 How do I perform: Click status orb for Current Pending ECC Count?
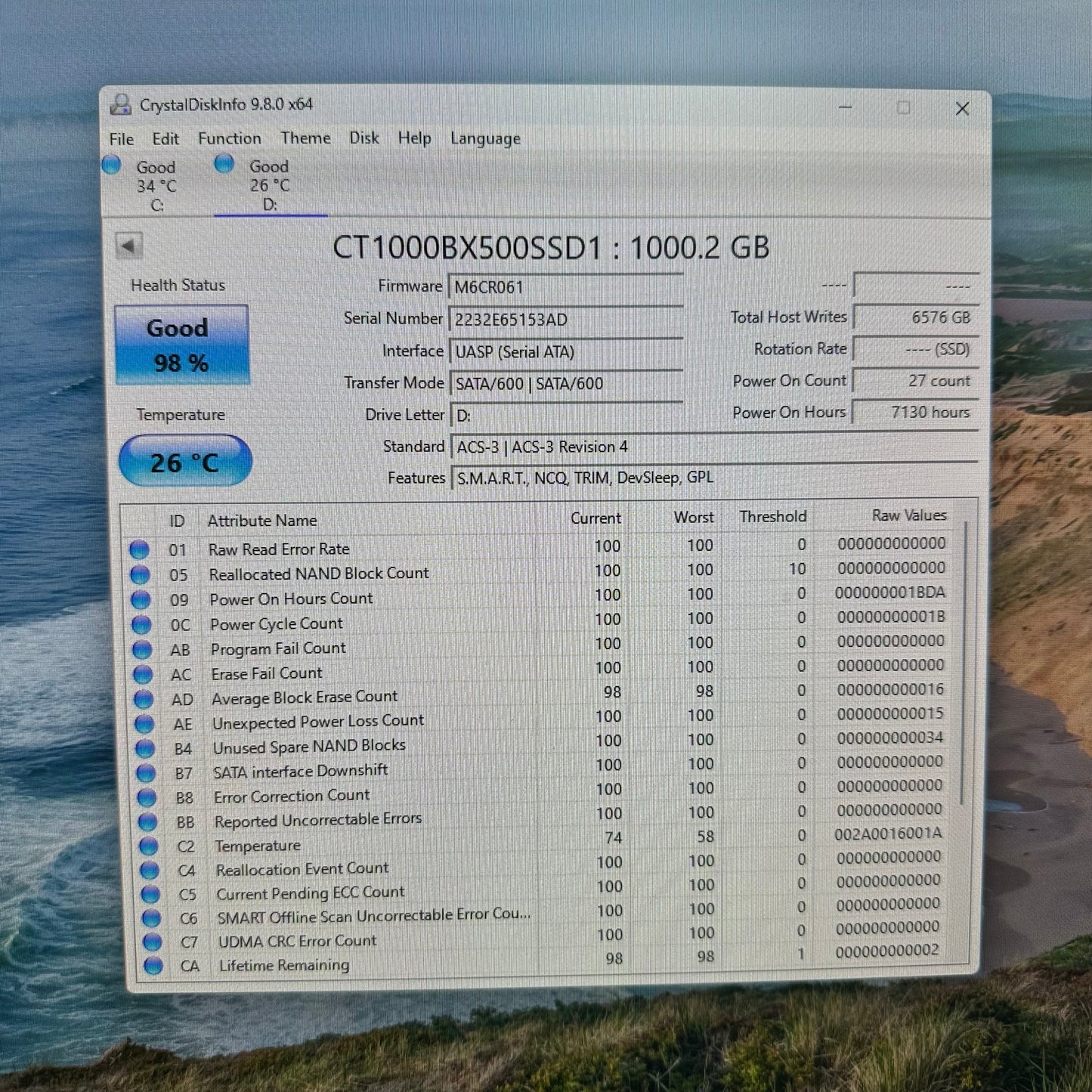point(150,894)
